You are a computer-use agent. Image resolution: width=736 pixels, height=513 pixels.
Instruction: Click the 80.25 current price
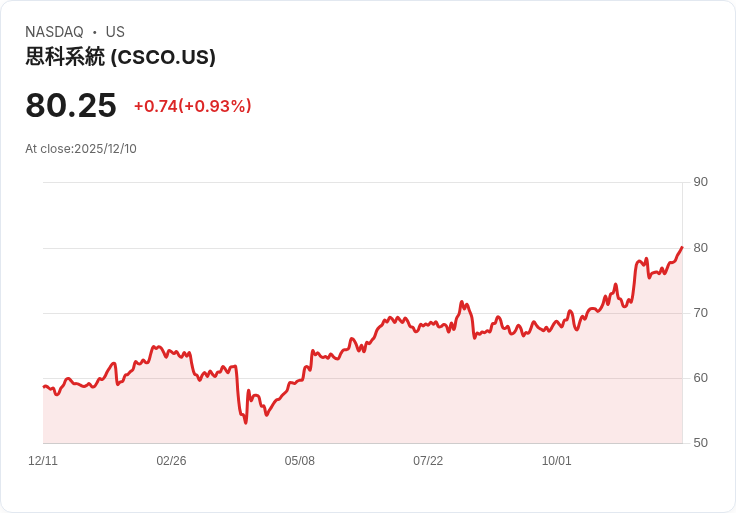[71, 105]
